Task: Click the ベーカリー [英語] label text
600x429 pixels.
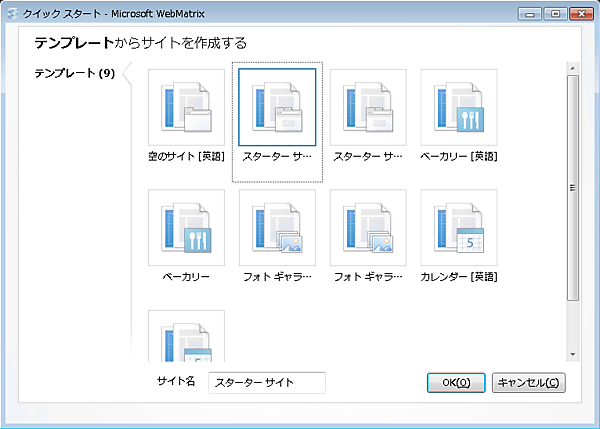Action: point(459,156)
